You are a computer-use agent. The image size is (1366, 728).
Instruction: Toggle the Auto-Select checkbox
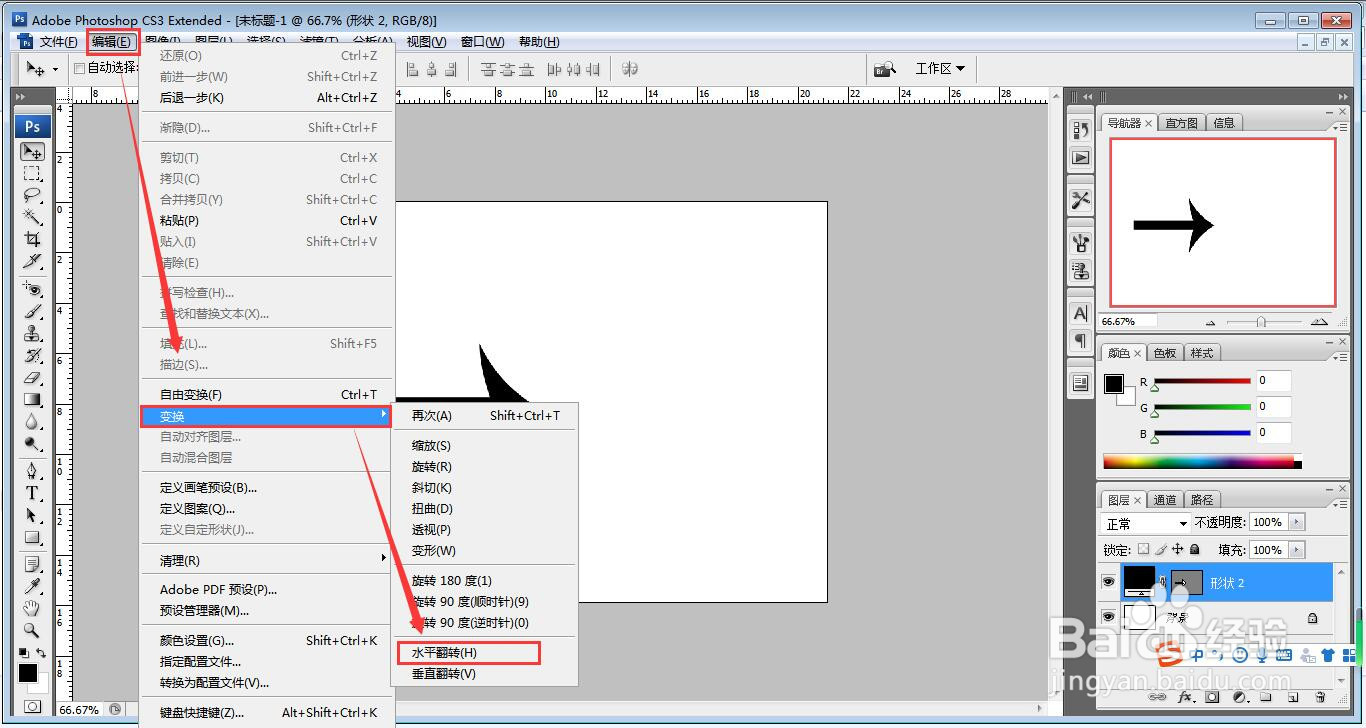(x=80, y=68)
